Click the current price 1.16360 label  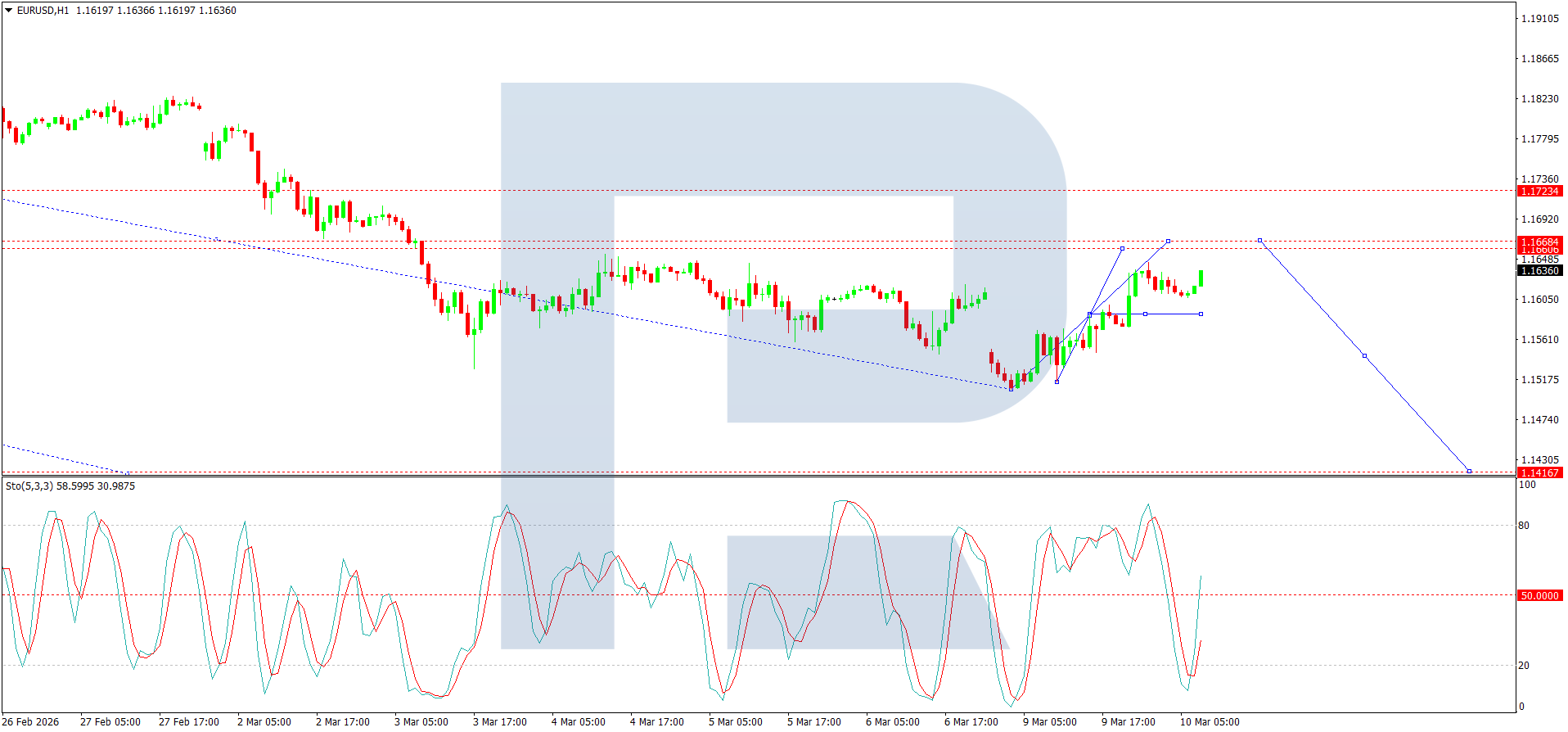click(x=1539, y=270)
